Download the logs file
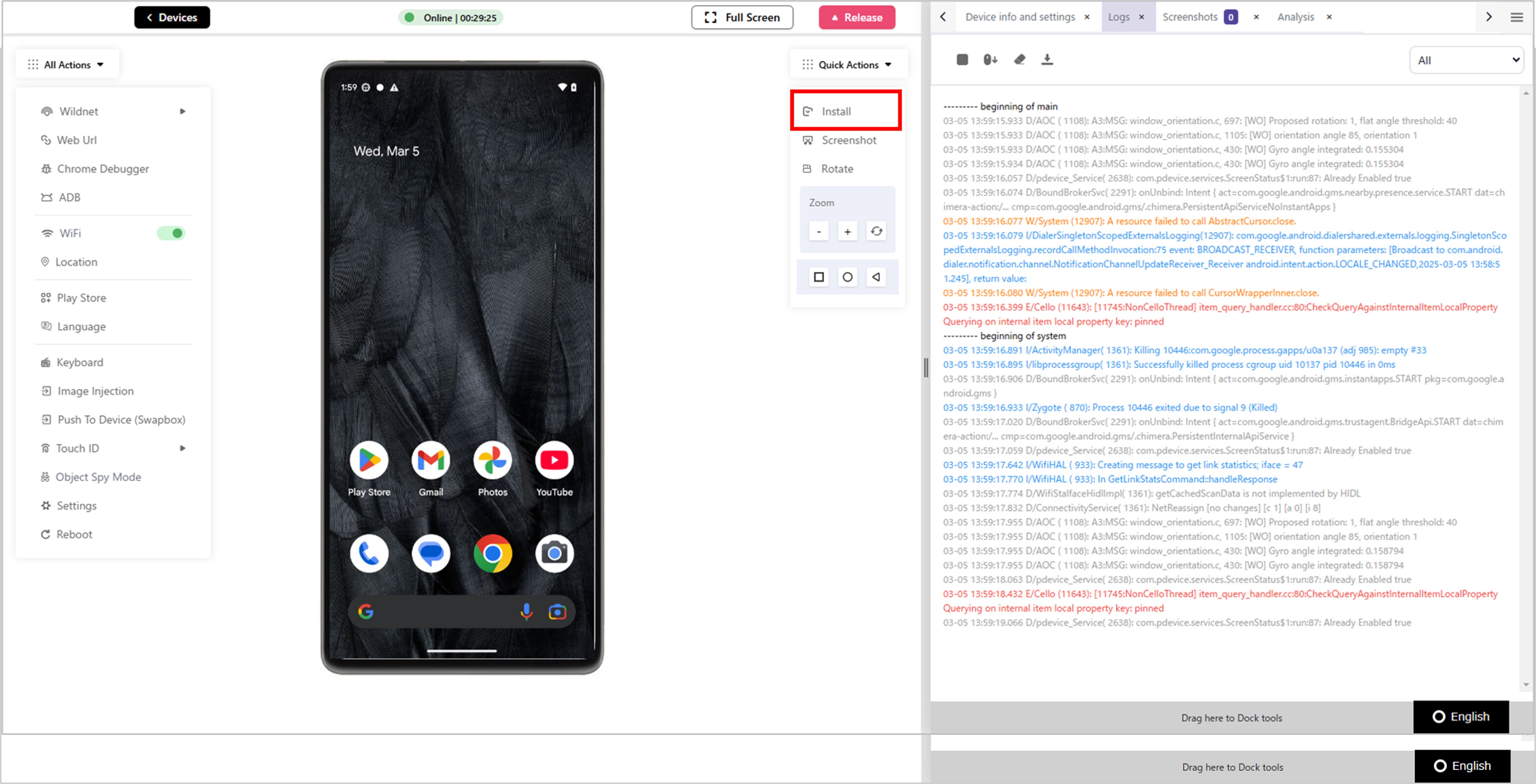This screenshot has height=784, width=1536. [x=1047, y=60]
